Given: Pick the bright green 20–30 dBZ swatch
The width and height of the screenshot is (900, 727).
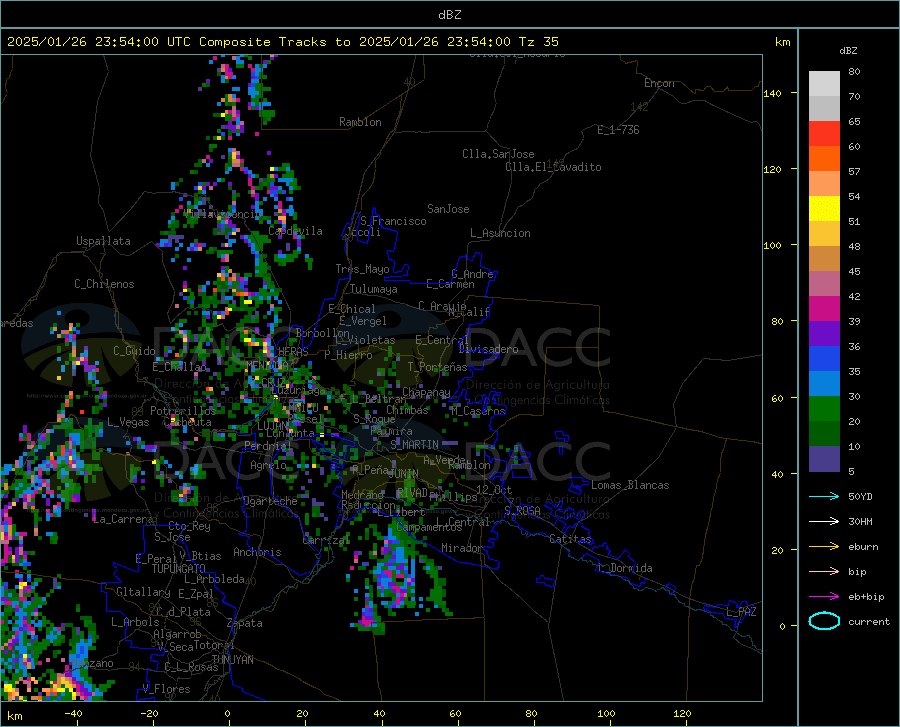Looking at the screenshot, I should [x=824, y=409].
